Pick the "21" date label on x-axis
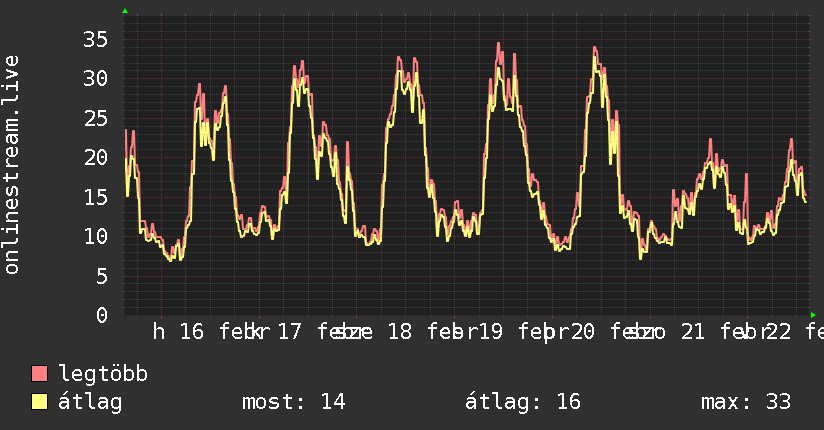 pyautogui.click(x=692, y=331)
